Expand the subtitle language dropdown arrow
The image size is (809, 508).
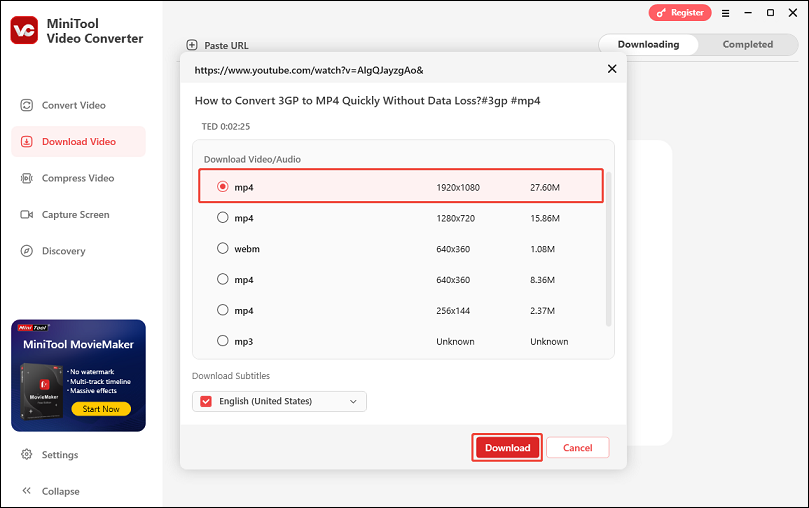(x=353, y=401)
